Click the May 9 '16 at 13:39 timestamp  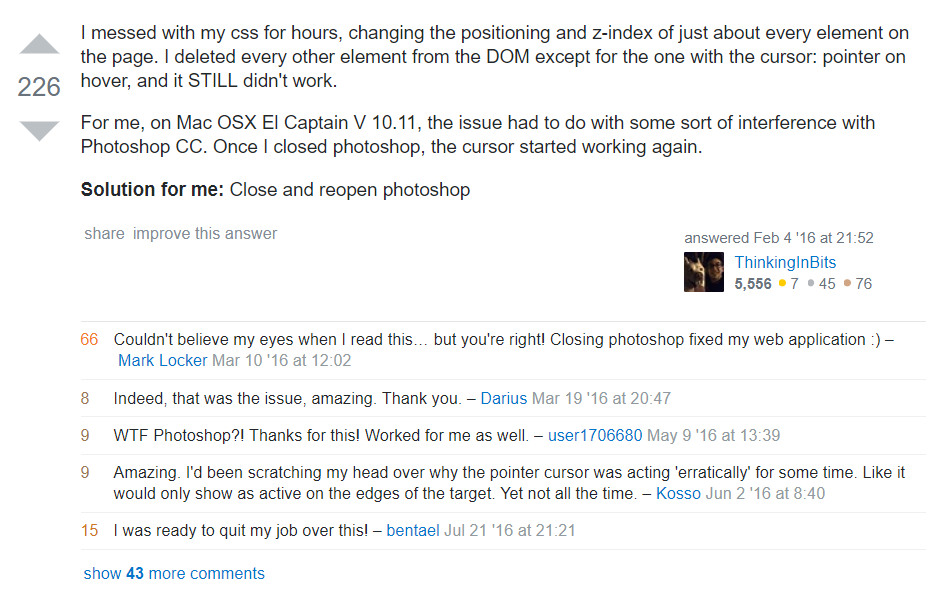(713, 435)
